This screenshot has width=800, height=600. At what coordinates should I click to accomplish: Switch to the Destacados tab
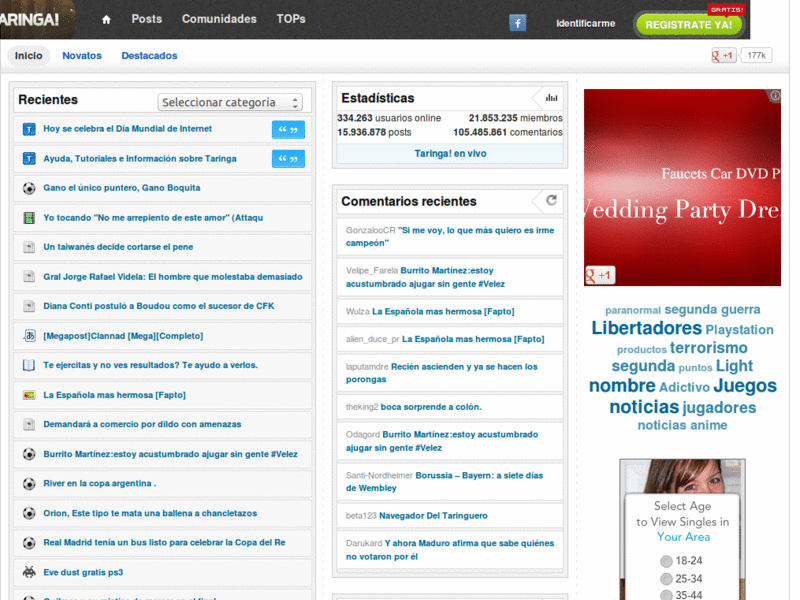[149, 56]
